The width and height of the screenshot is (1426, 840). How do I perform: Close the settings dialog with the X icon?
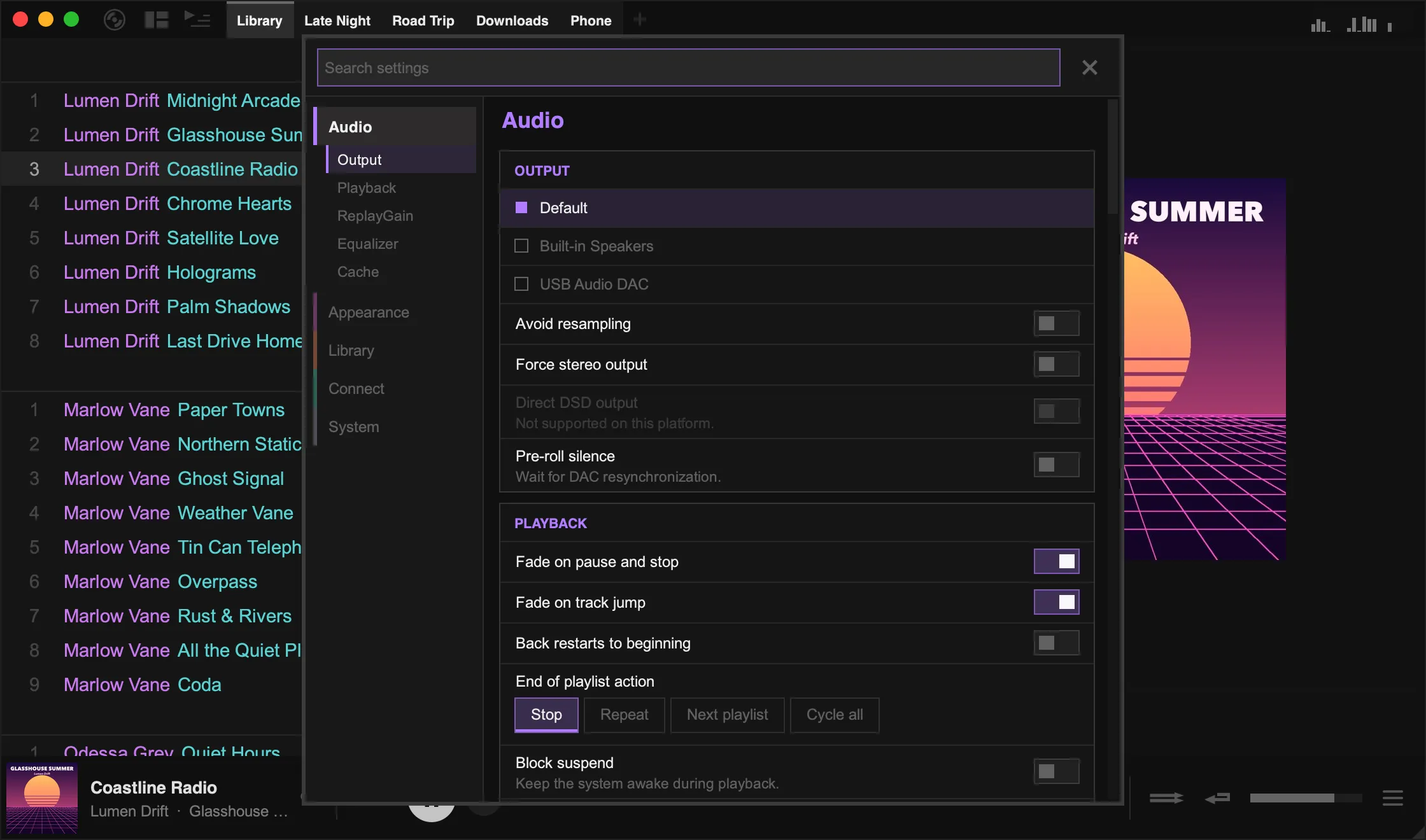[x=1090, y=67]
